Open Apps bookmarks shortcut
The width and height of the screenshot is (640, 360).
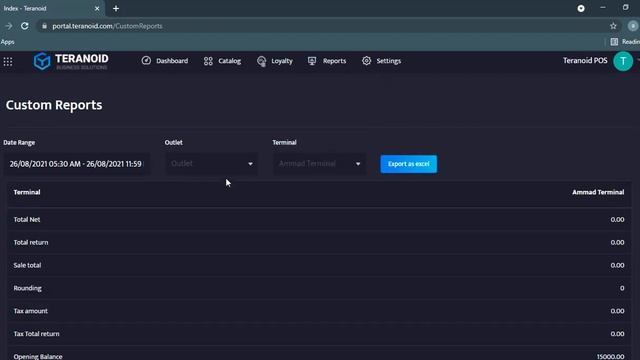[x=7, y=42]
